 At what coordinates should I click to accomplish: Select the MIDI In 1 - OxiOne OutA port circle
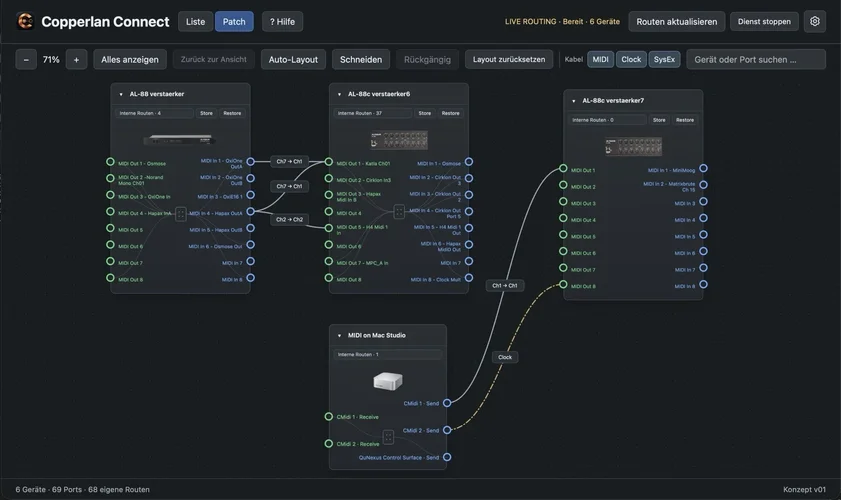pyautogui.click(x=250, y=161)
